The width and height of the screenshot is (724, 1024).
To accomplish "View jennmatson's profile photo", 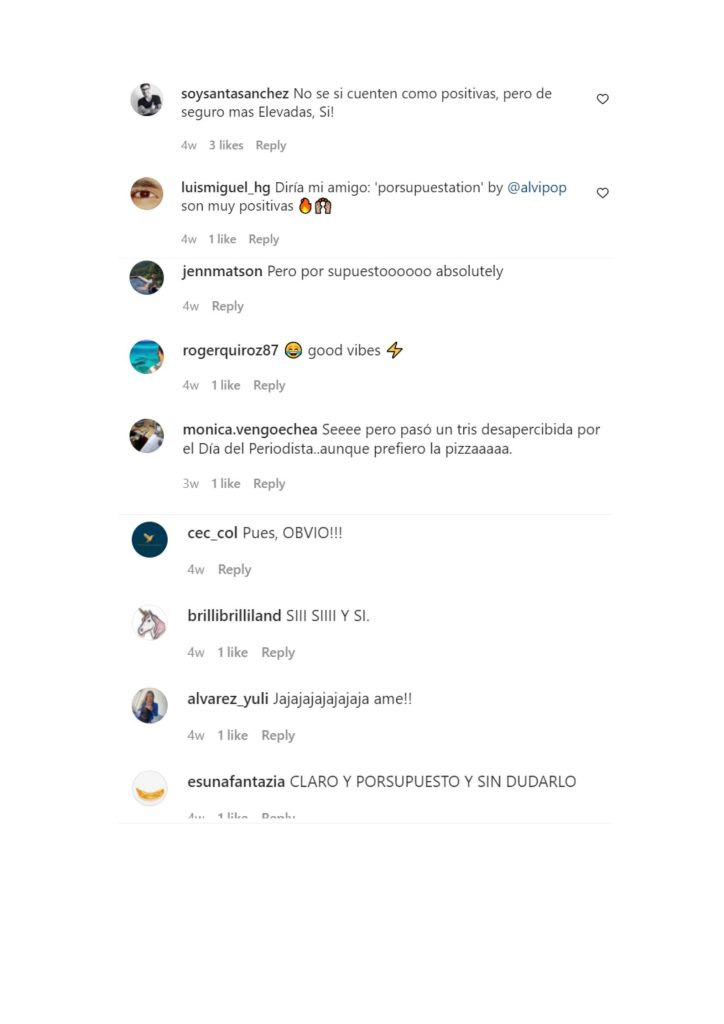I will (147, 278).
